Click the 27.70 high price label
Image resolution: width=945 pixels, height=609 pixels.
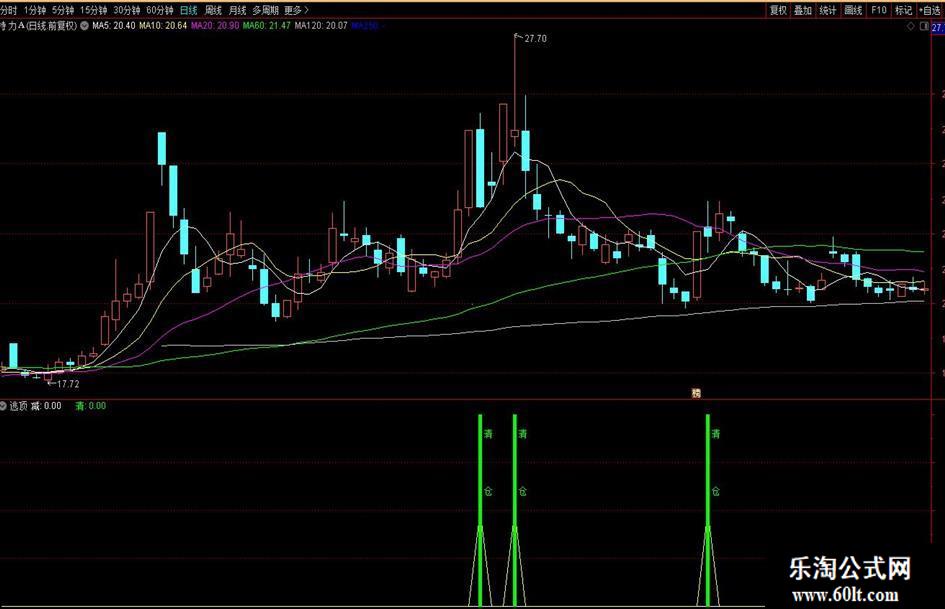[x=535, y=39]
